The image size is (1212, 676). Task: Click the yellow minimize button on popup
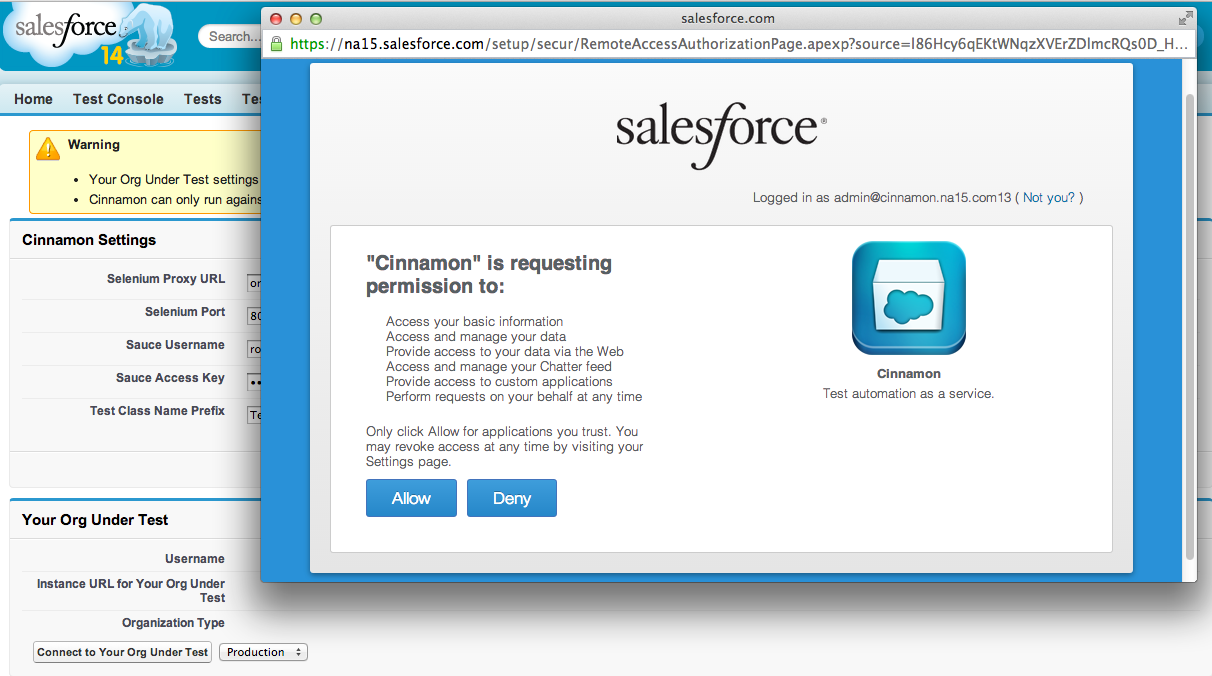click(297, 19)
